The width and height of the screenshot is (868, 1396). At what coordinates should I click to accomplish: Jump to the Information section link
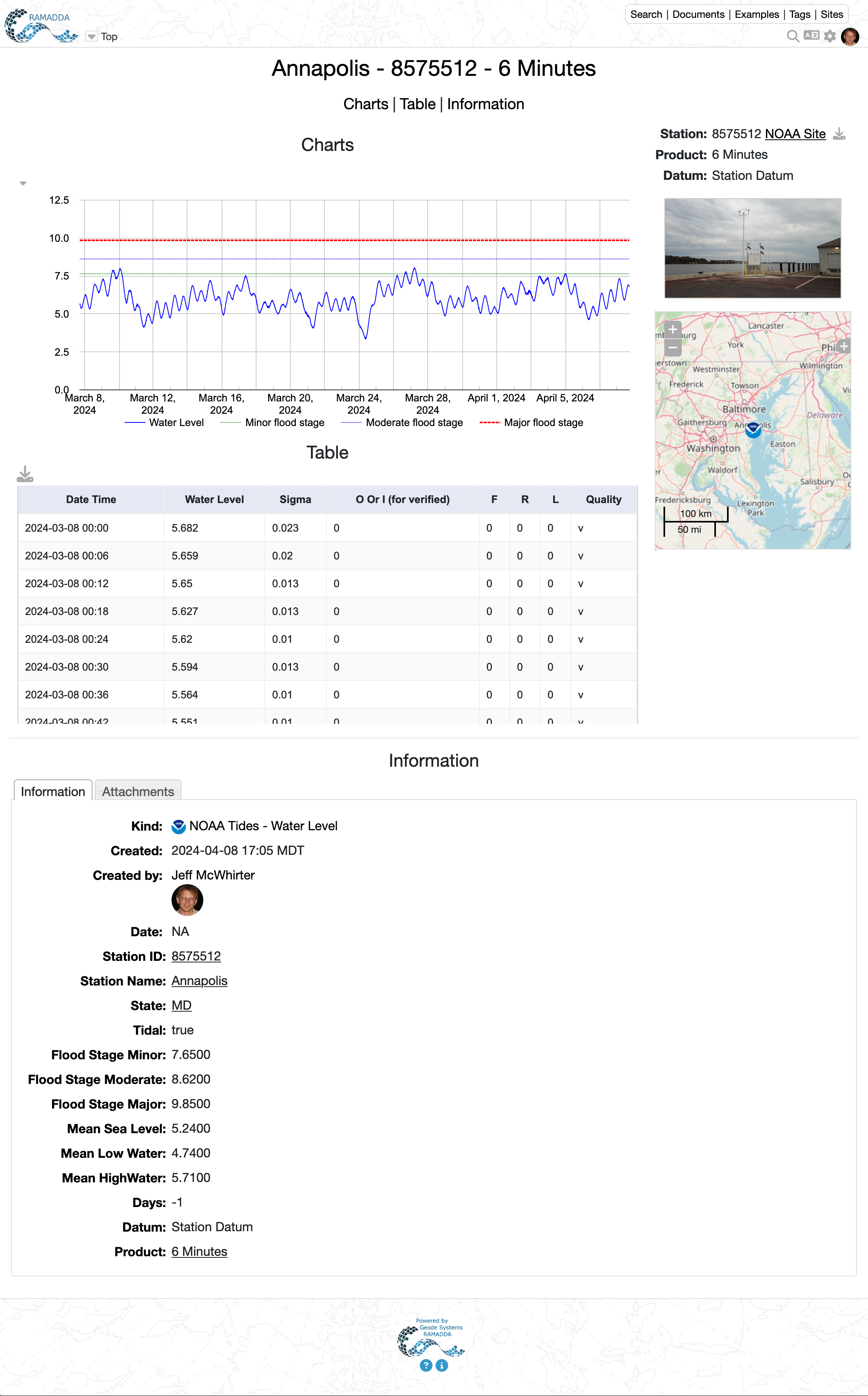[x=485, y=104]
